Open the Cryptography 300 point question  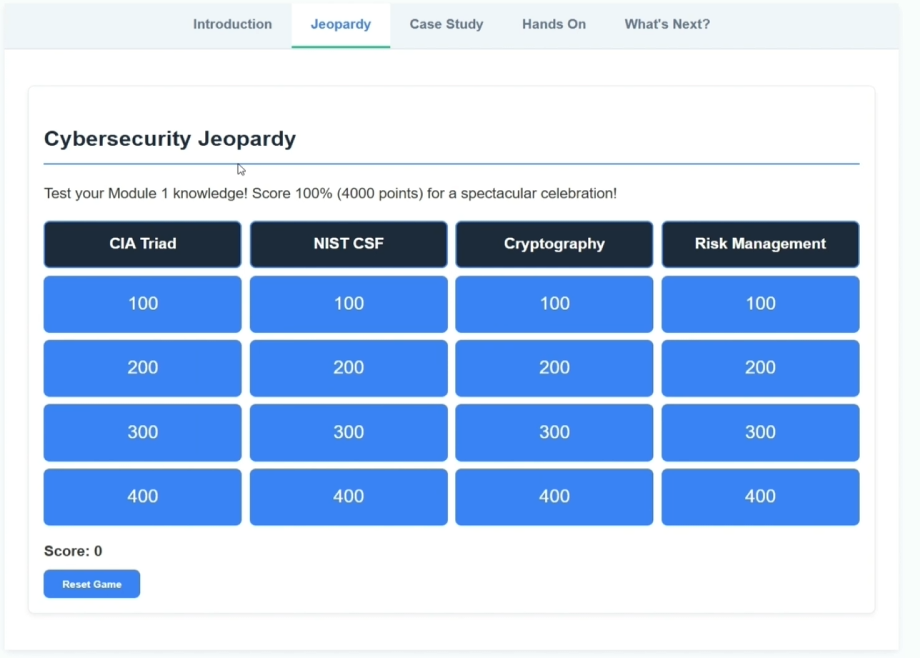click(554, 432)
